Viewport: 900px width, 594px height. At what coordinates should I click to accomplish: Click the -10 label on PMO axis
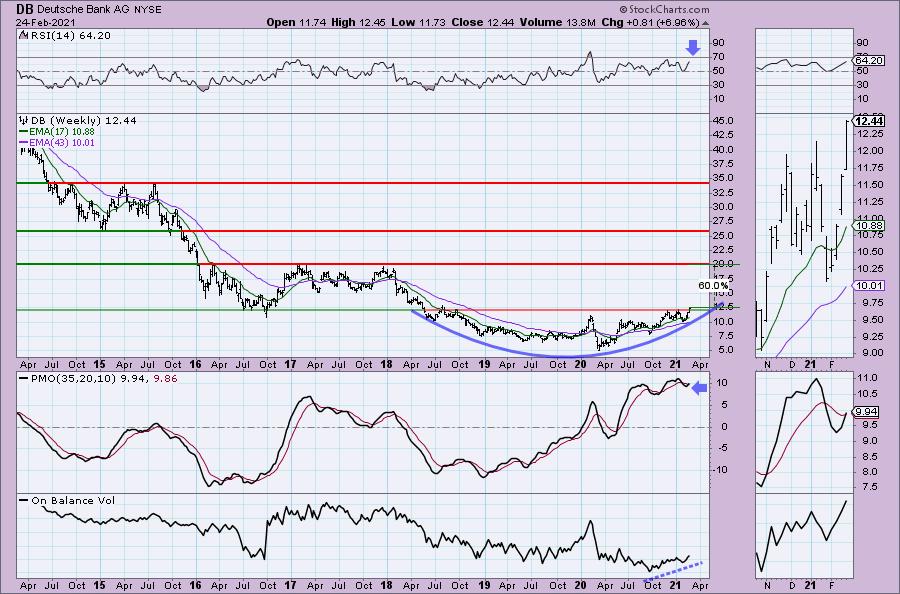[720, 469]
